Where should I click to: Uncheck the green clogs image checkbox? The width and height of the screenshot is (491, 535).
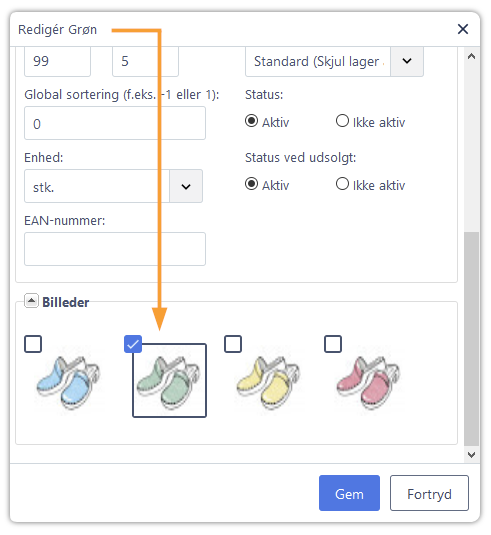[133, 344]
